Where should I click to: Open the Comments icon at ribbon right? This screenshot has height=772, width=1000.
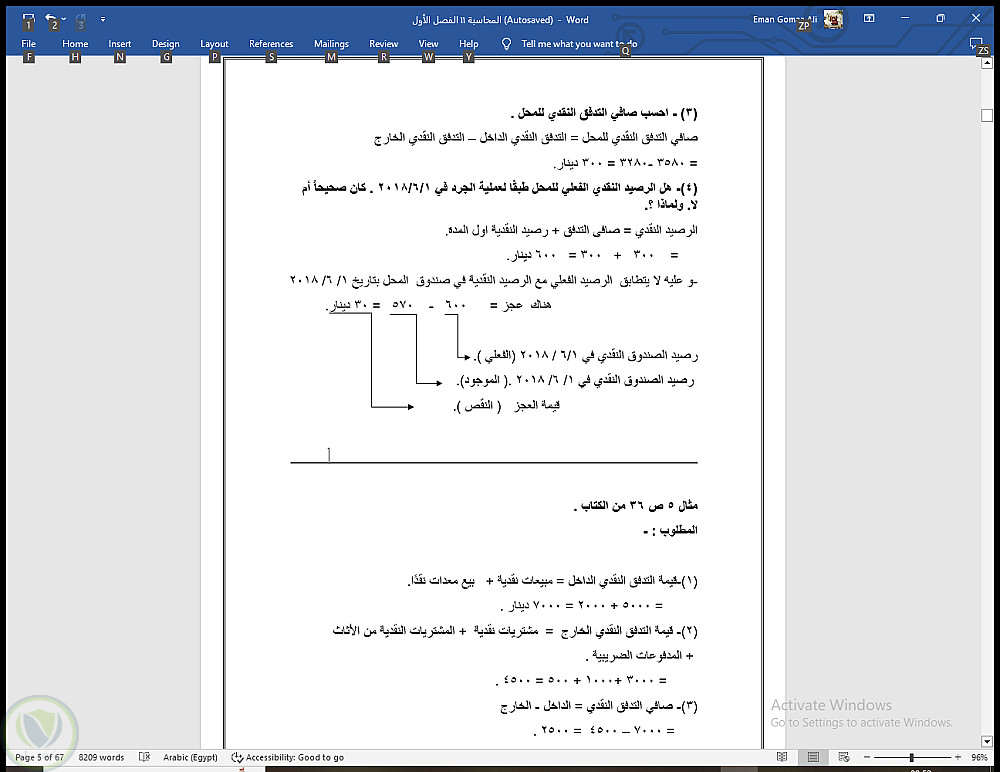point(976,43)
